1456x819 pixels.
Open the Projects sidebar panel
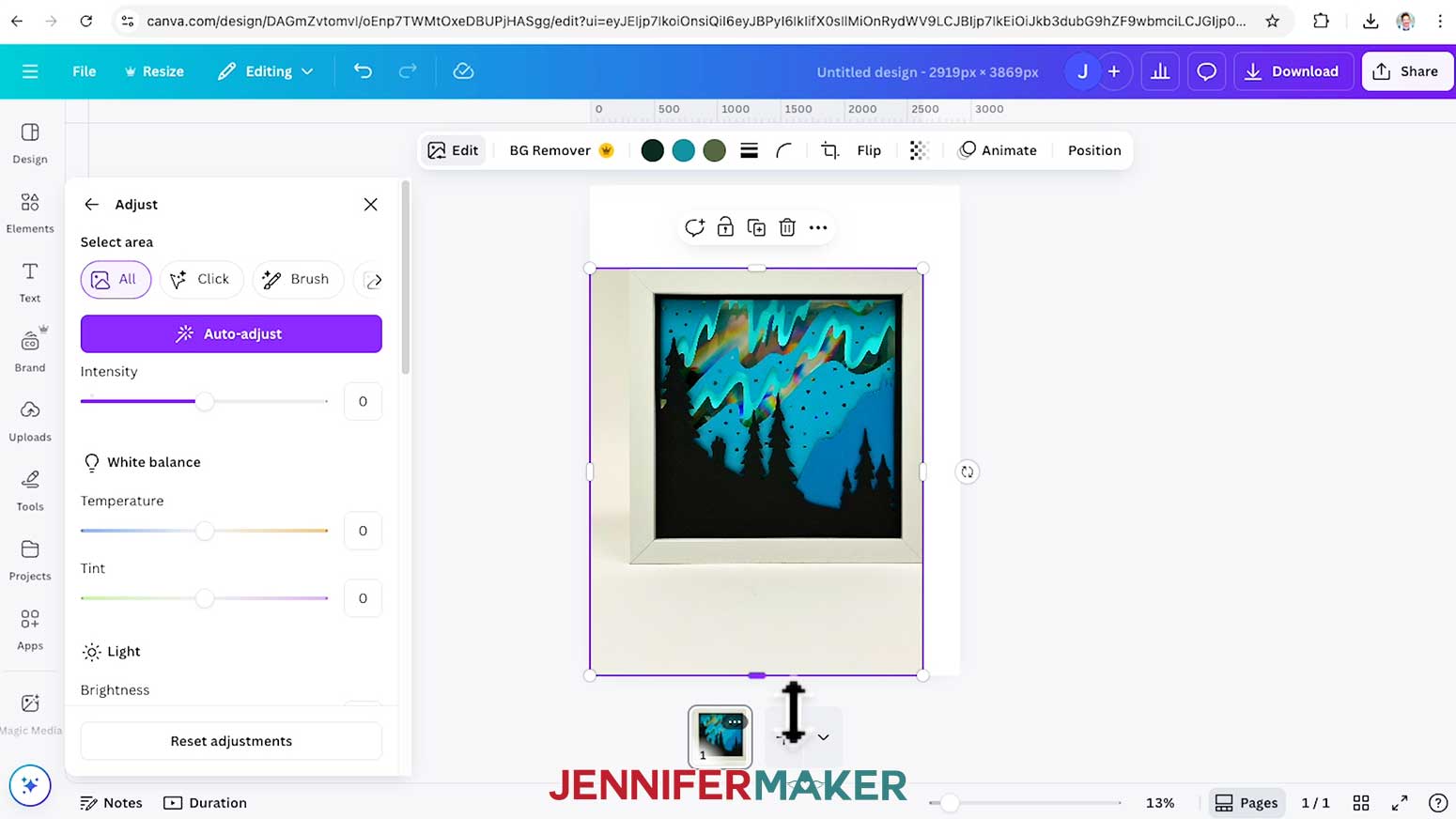(x=30, y=561)
